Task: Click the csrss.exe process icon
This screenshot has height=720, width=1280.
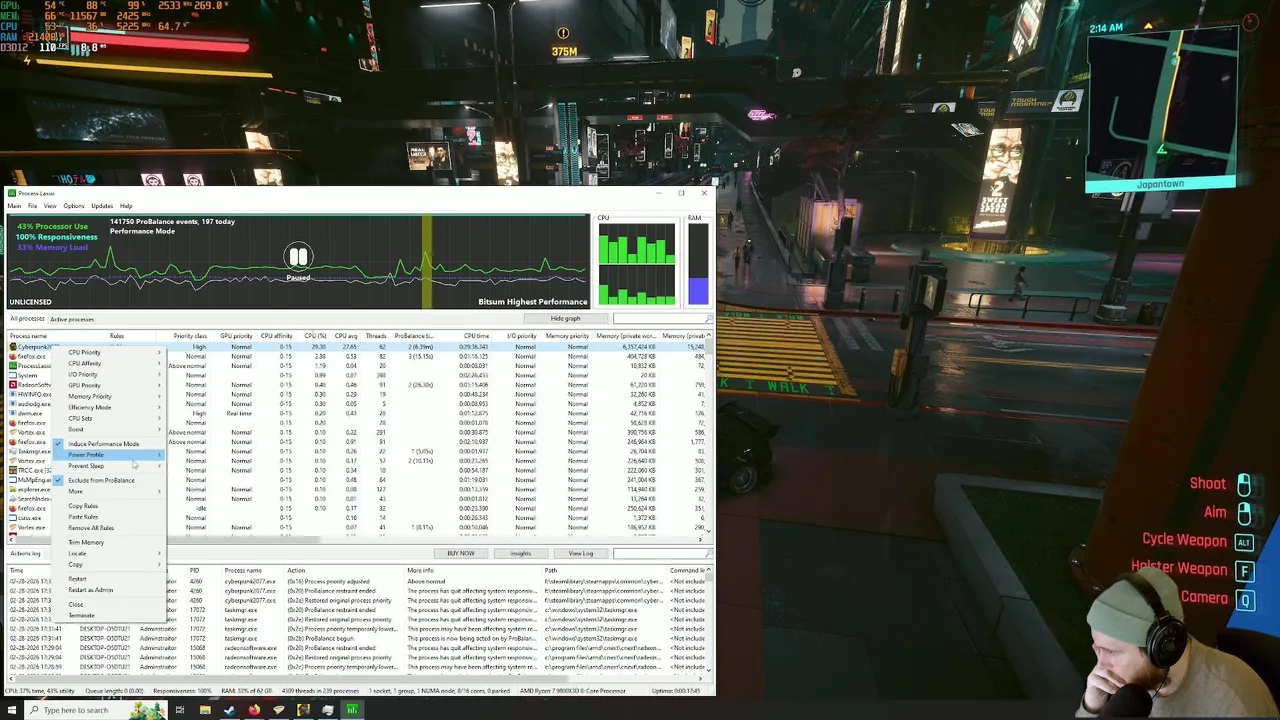Action: (x=13, y=518)
